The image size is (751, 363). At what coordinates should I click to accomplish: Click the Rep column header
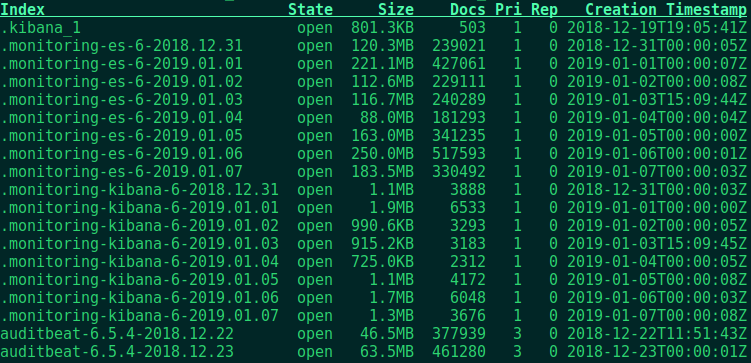click(x=544, y=10)
